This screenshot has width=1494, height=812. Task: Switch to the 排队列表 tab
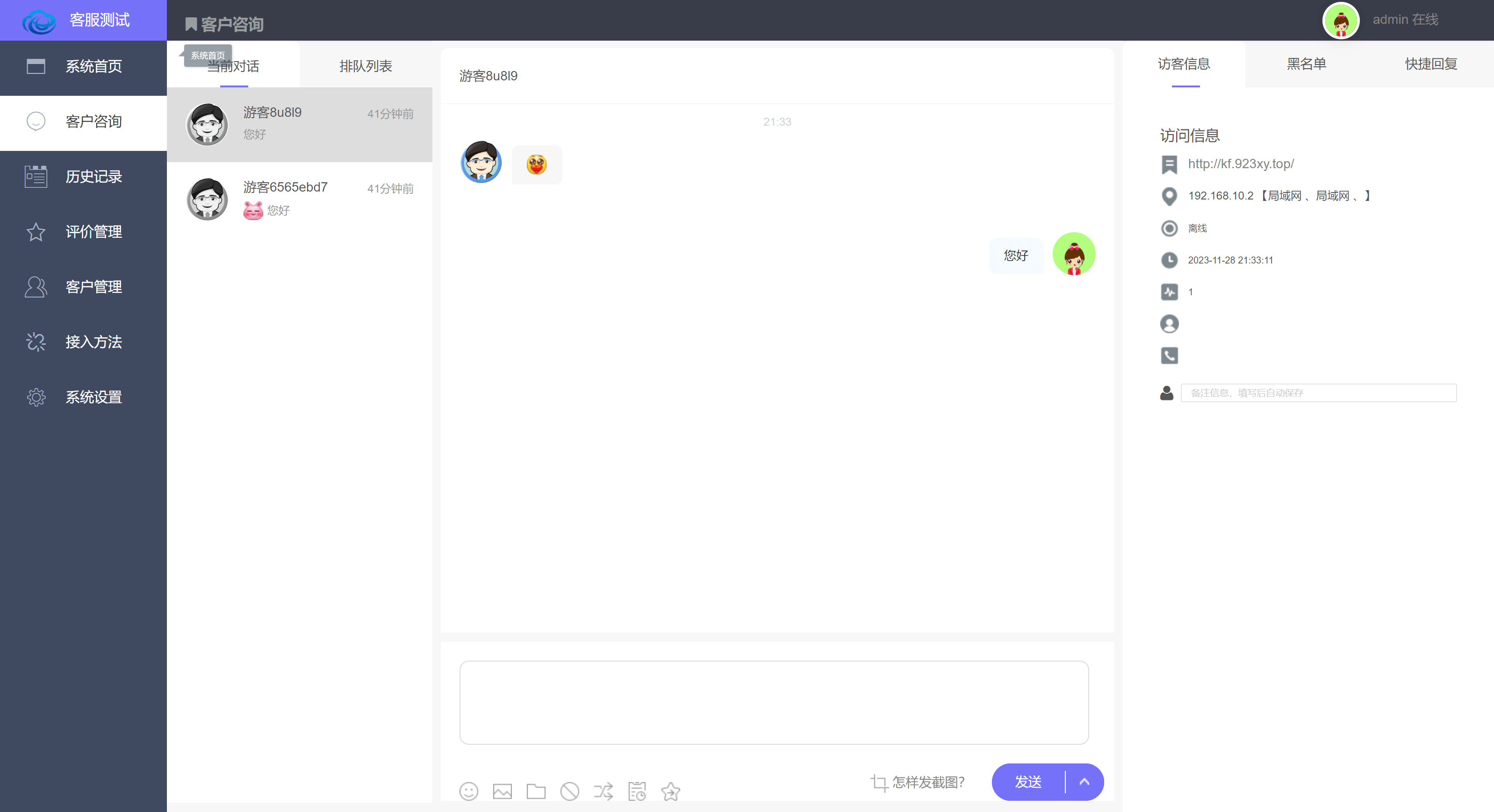pyautogui.click(x=366, y=66)
